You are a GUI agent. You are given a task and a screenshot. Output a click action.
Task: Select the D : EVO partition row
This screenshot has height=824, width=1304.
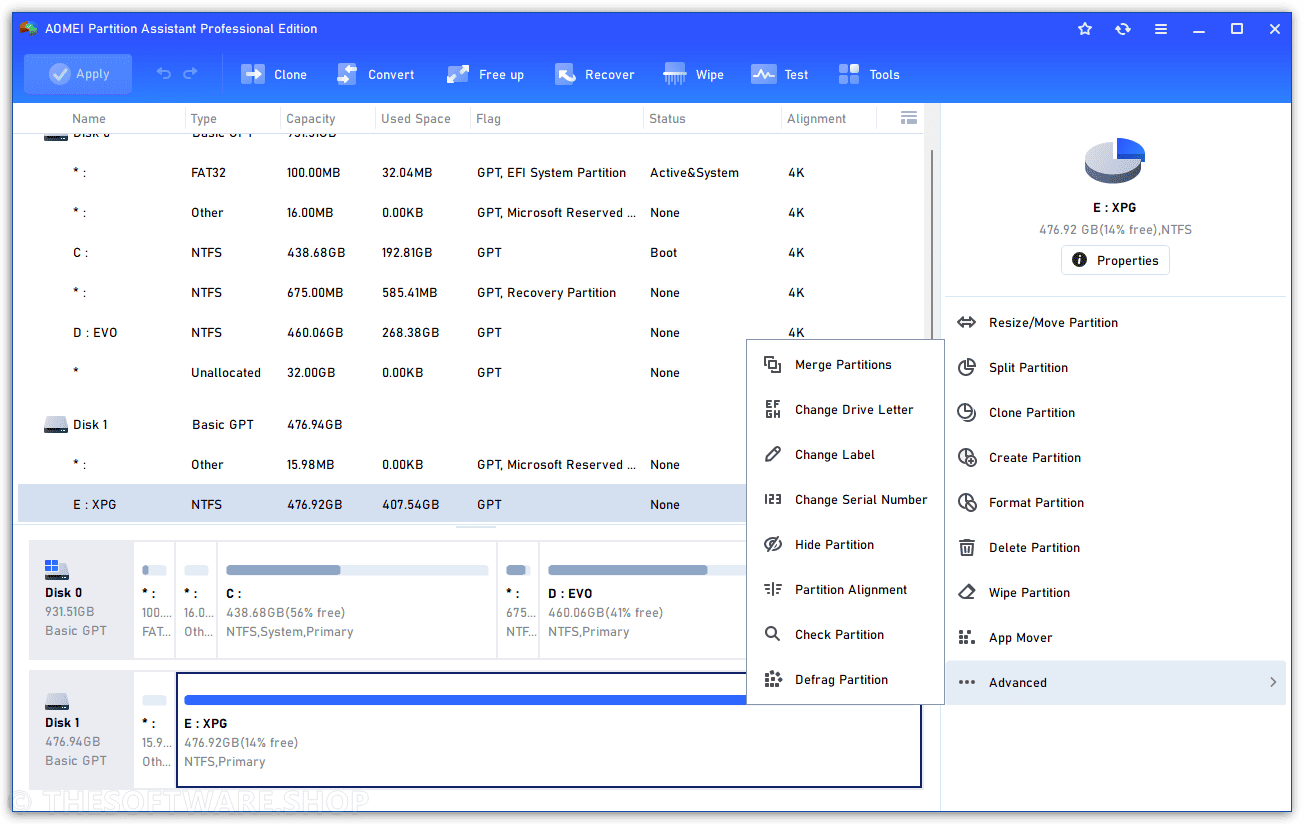pos(470,333)
